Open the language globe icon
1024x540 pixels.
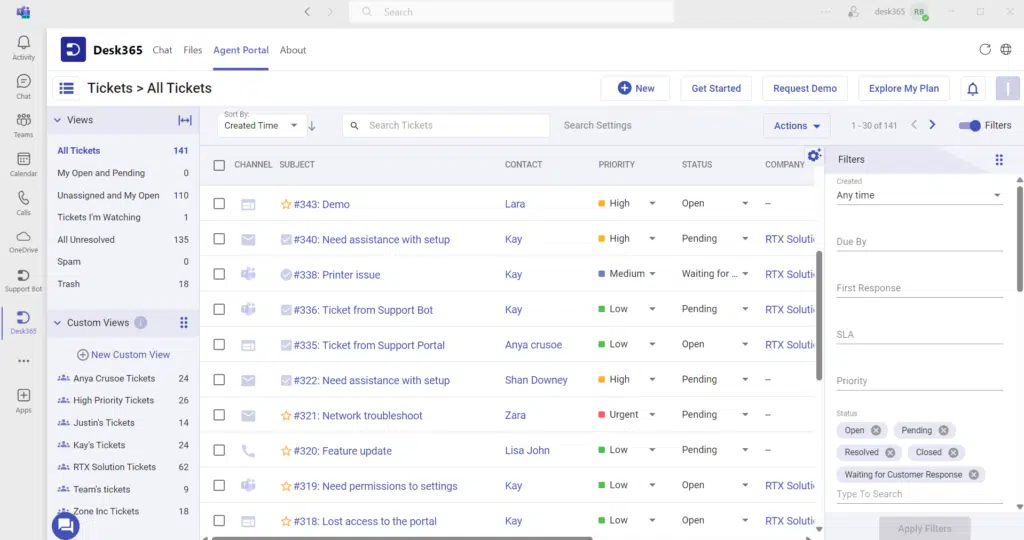click(1006, 50)
